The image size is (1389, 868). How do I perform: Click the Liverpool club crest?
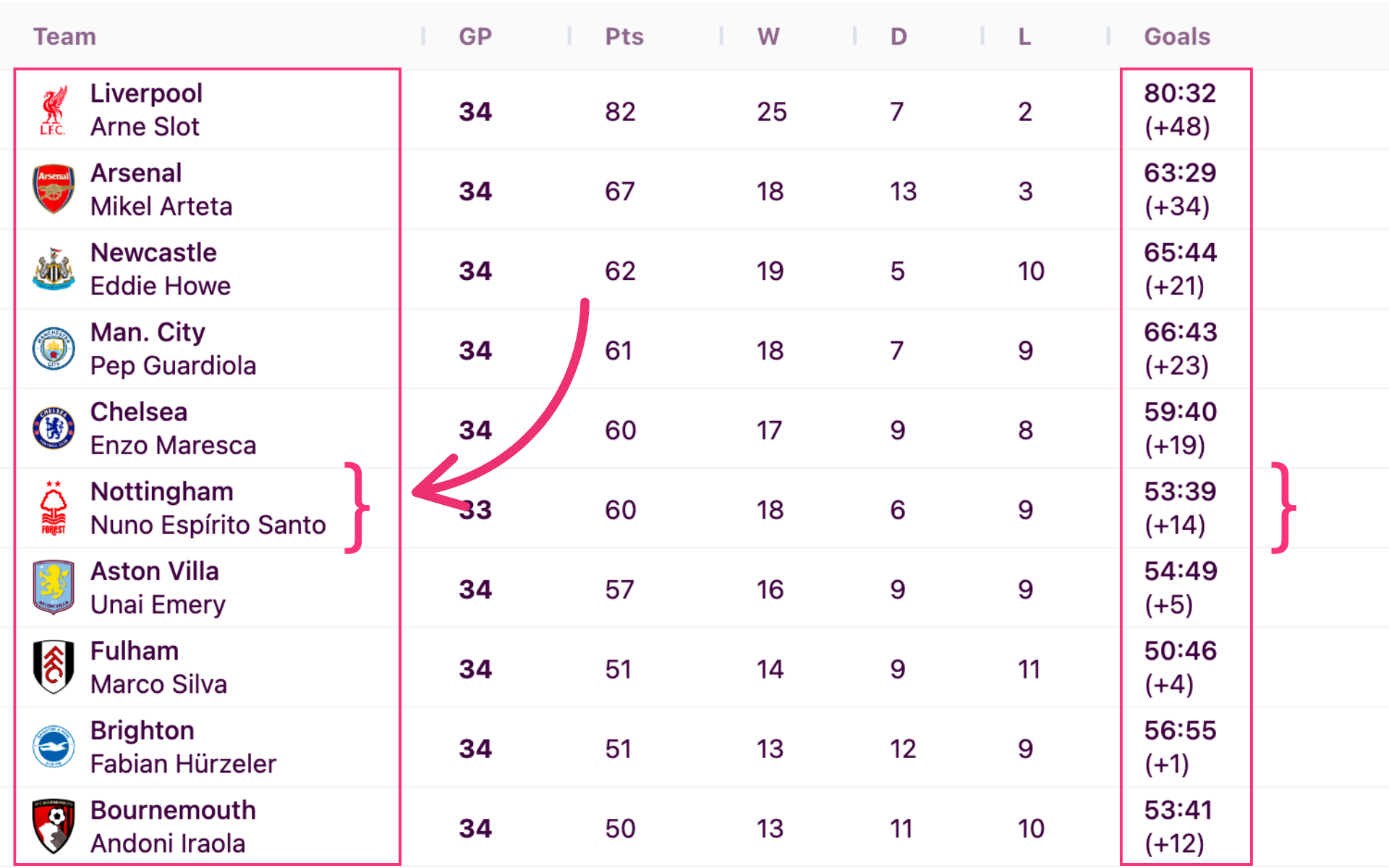pos(54,110)
